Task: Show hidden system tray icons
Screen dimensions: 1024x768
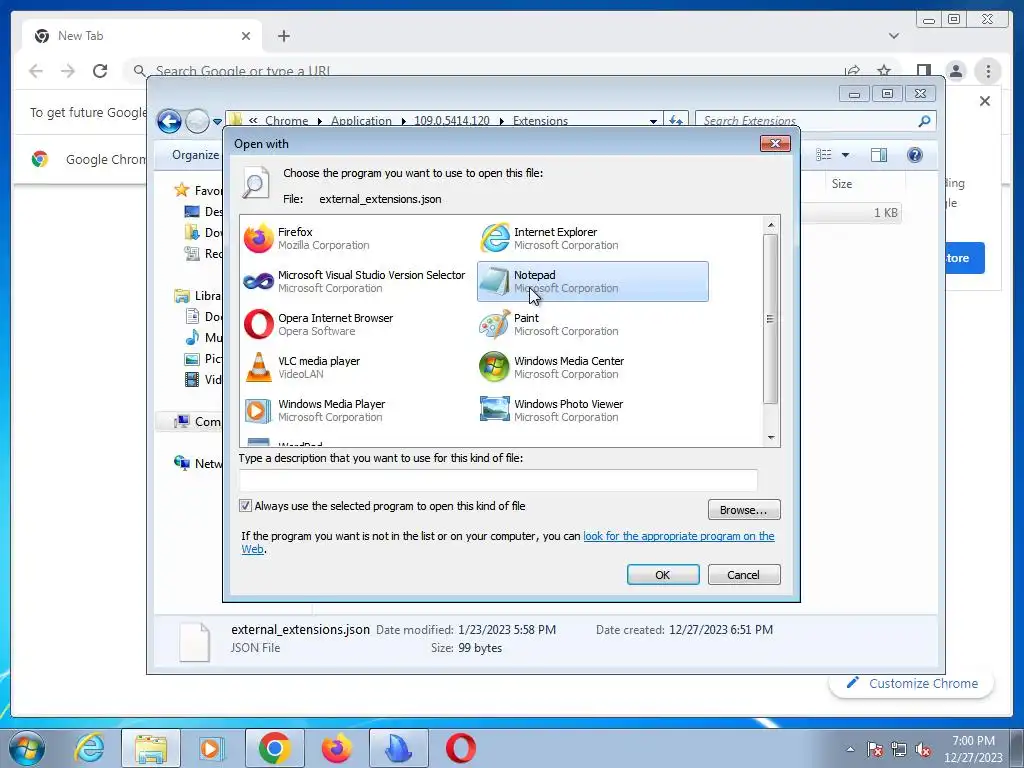Action: click(x=850, y=749)
